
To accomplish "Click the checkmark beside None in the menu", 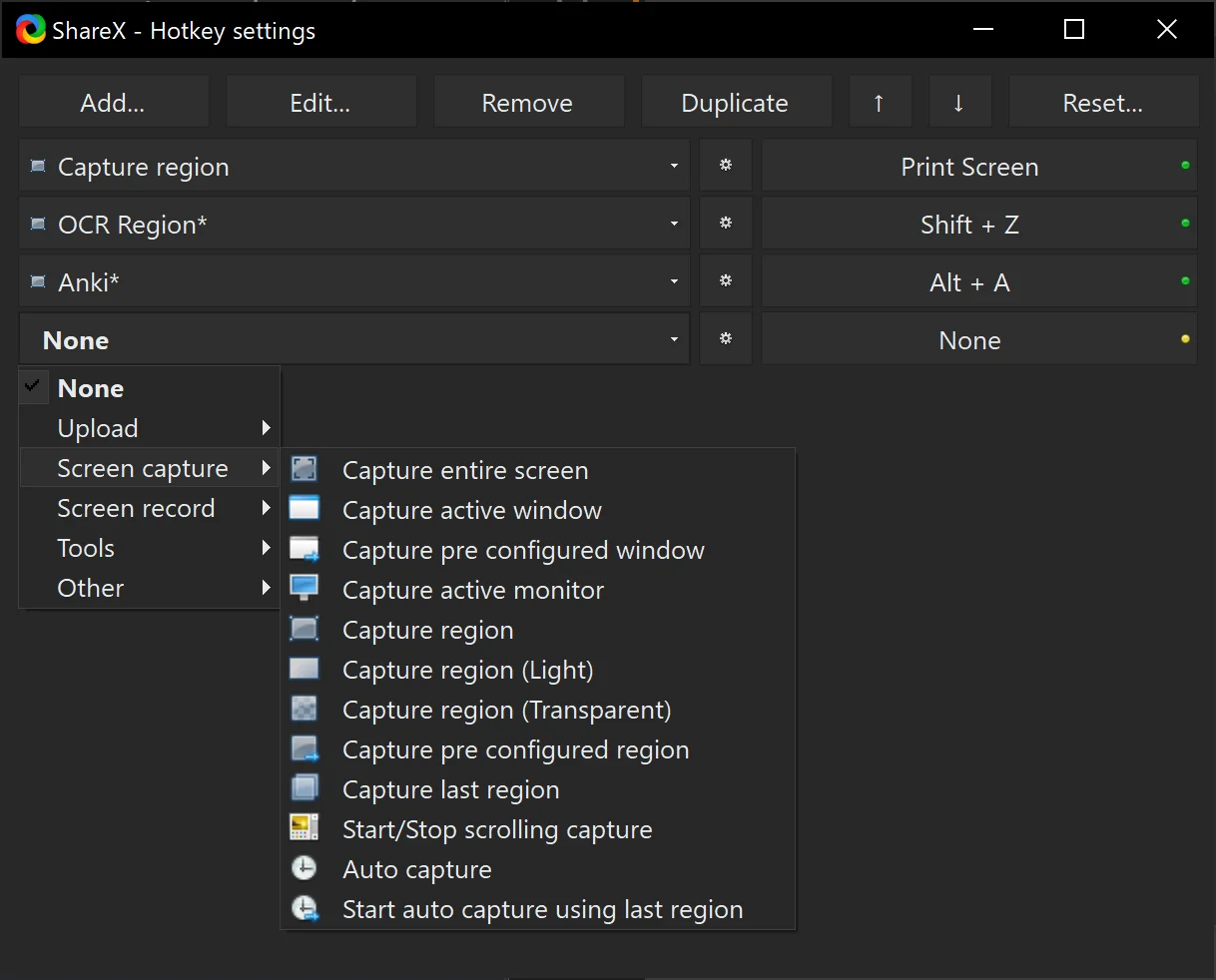I will click(33, 387).
